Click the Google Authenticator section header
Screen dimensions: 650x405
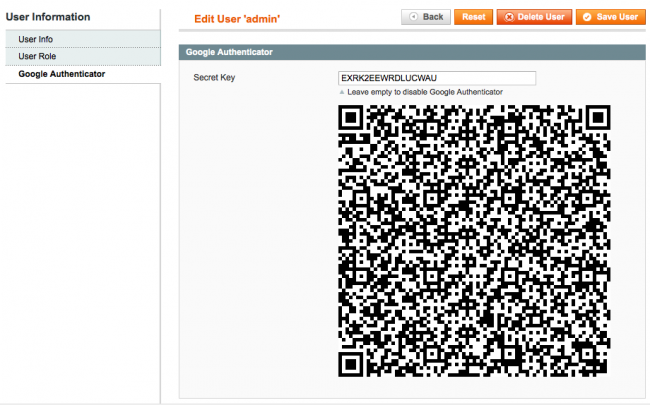tap(412, 52)
